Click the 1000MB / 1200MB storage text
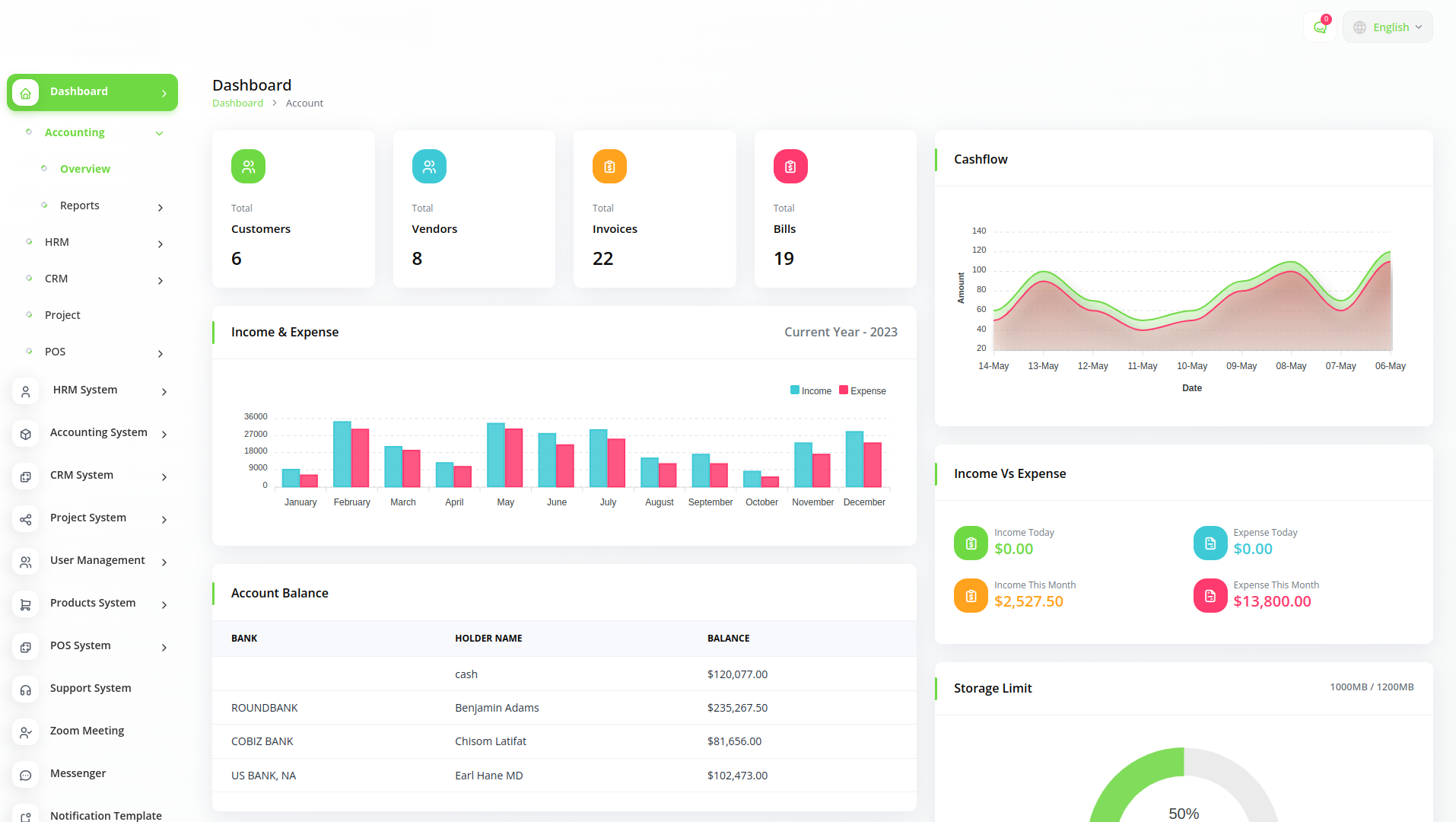 tap(1372, 687)
